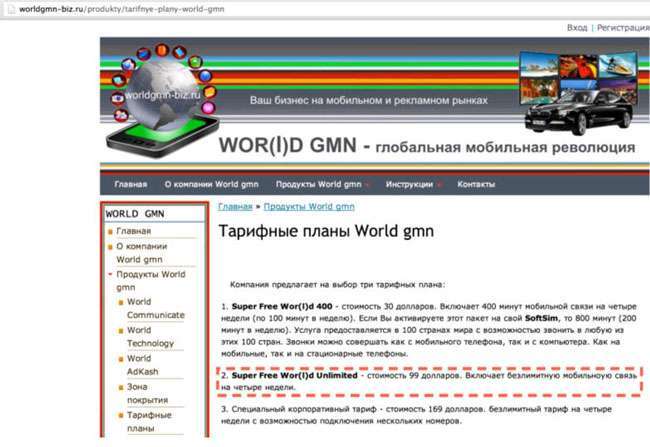
Task: Click the worldgmn-biz.ru URL address field
Action: tap(121, 9)
